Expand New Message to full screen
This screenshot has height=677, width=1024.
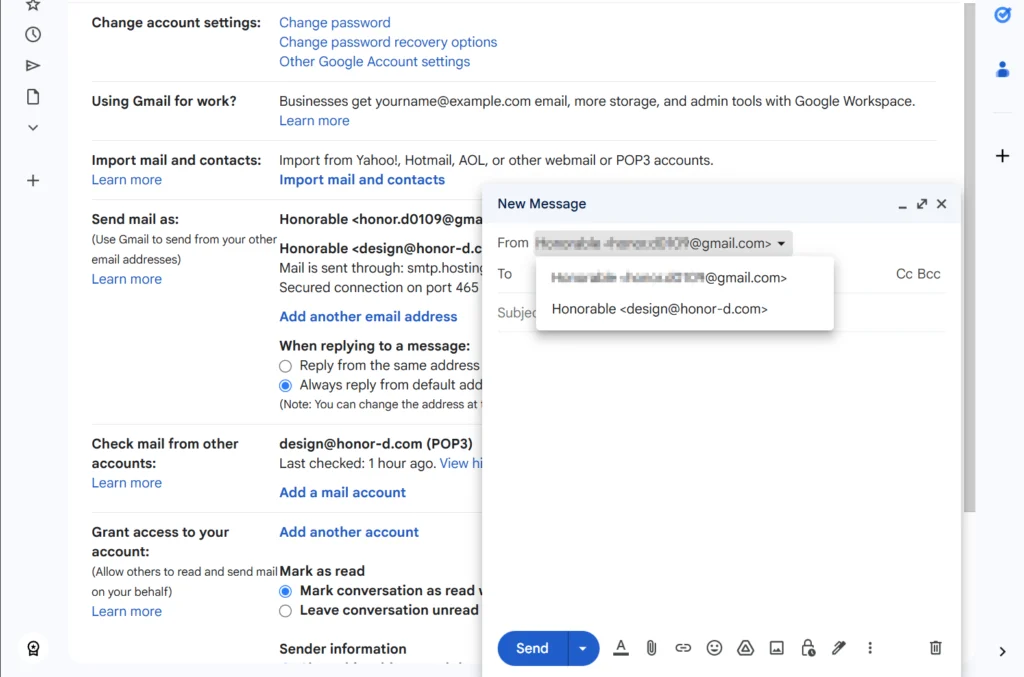tap(921, 204)
